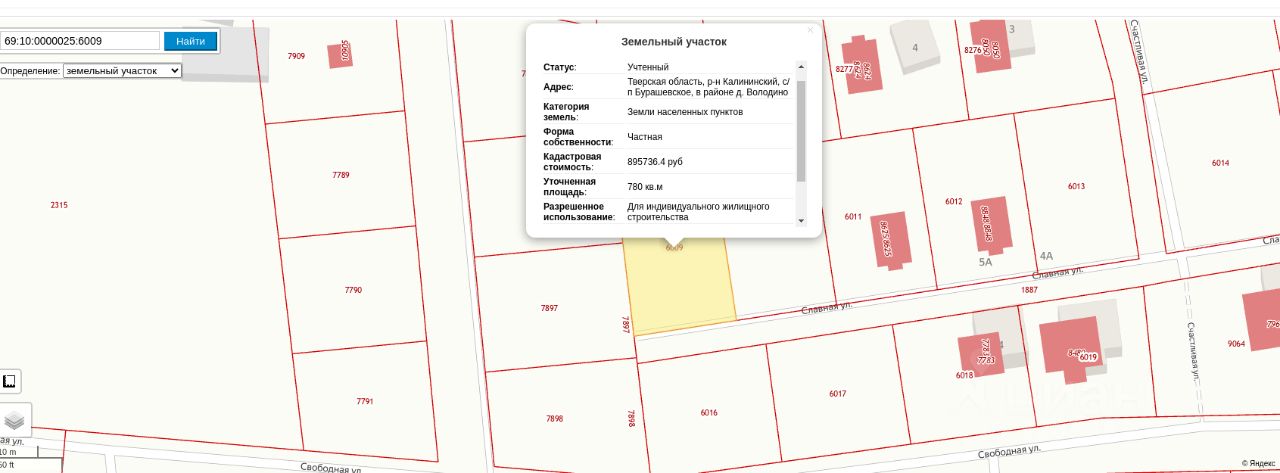Click the red building on parcel 6011
1280x473 pixels.
click(890, 240)
